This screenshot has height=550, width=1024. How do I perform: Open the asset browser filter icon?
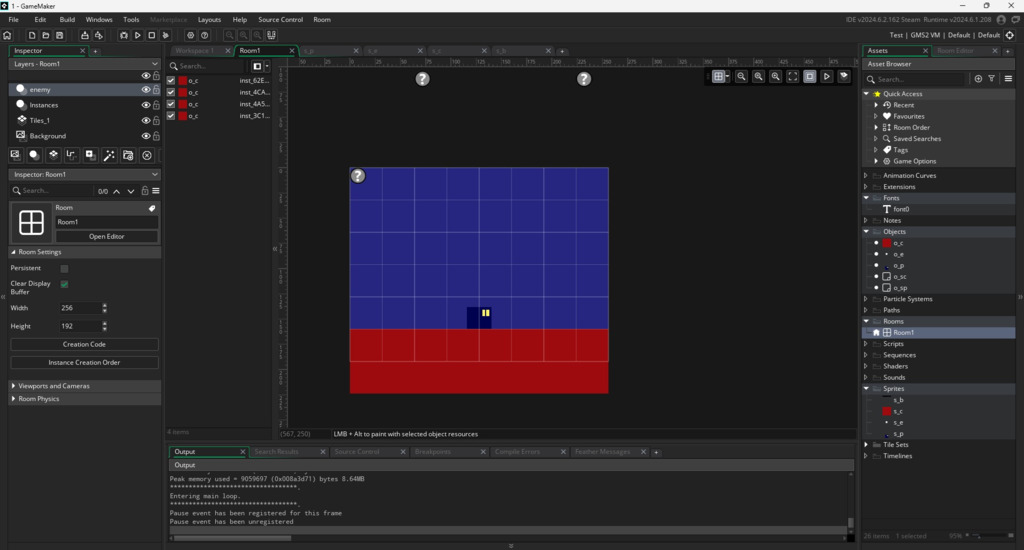[991, 79]
